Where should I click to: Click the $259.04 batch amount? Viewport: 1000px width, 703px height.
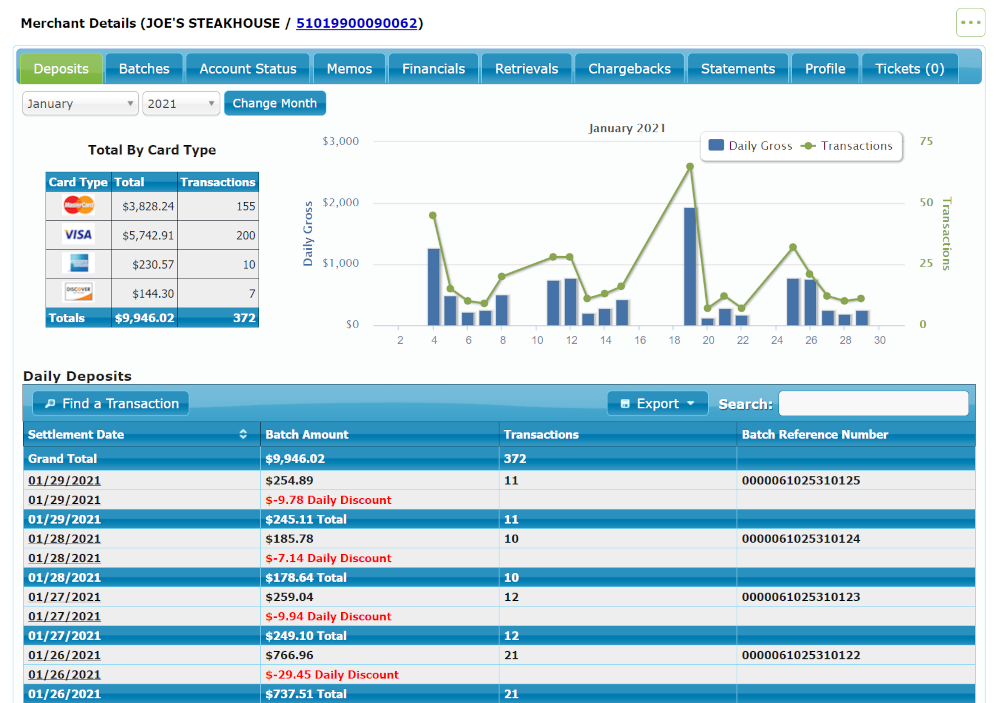click(x=289, y=597)
